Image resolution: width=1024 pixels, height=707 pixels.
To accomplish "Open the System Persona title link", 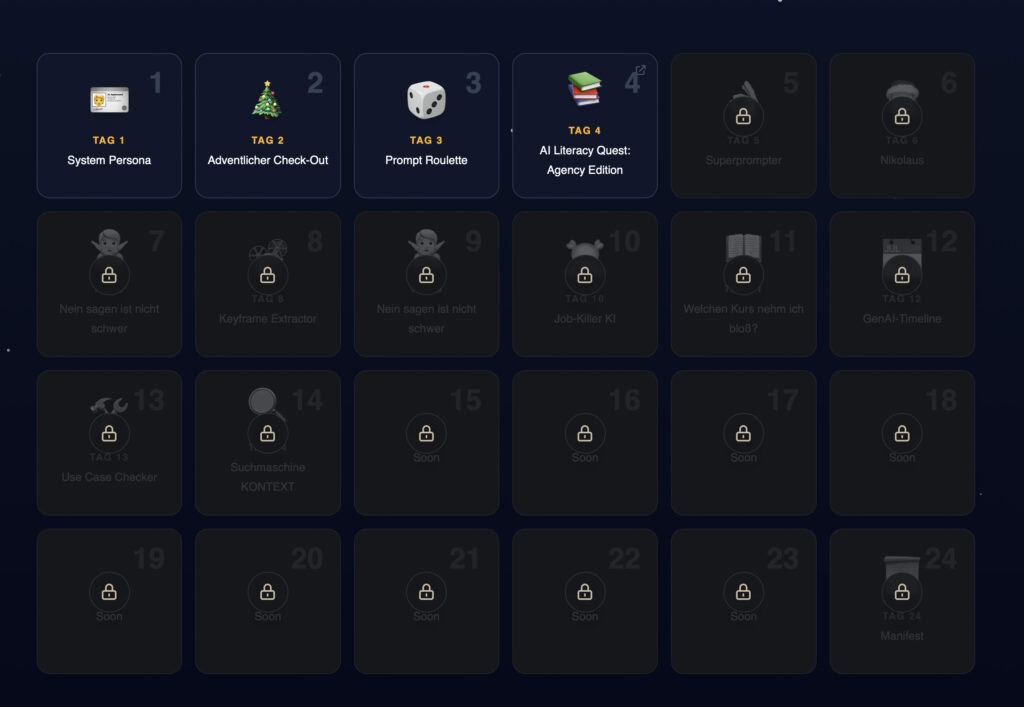I will pyautogui.click(x=109, y=160).
